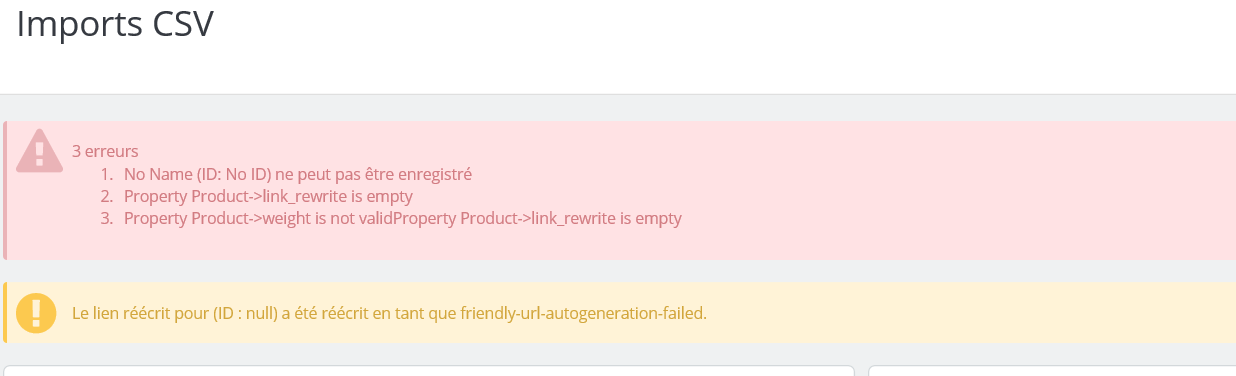Click the yellow exclamation circle icon
Screen dimensions: 1236x376
tap(37, 313)
